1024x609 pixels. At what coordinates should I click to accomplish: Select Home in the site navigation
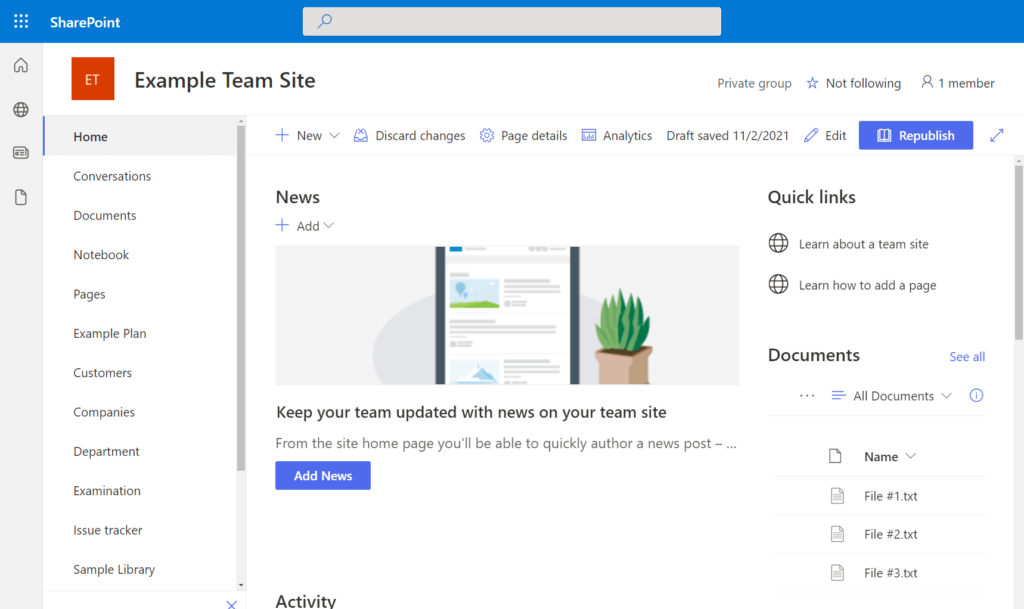(x=140, y=136)
